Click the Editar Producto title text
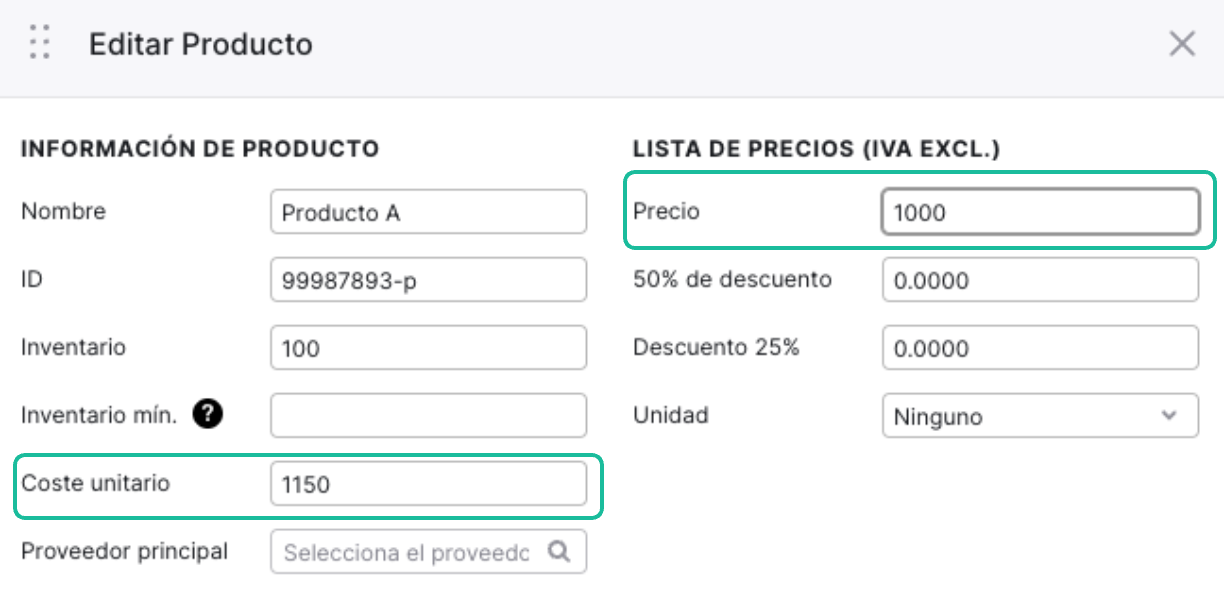 click(201, 45)
